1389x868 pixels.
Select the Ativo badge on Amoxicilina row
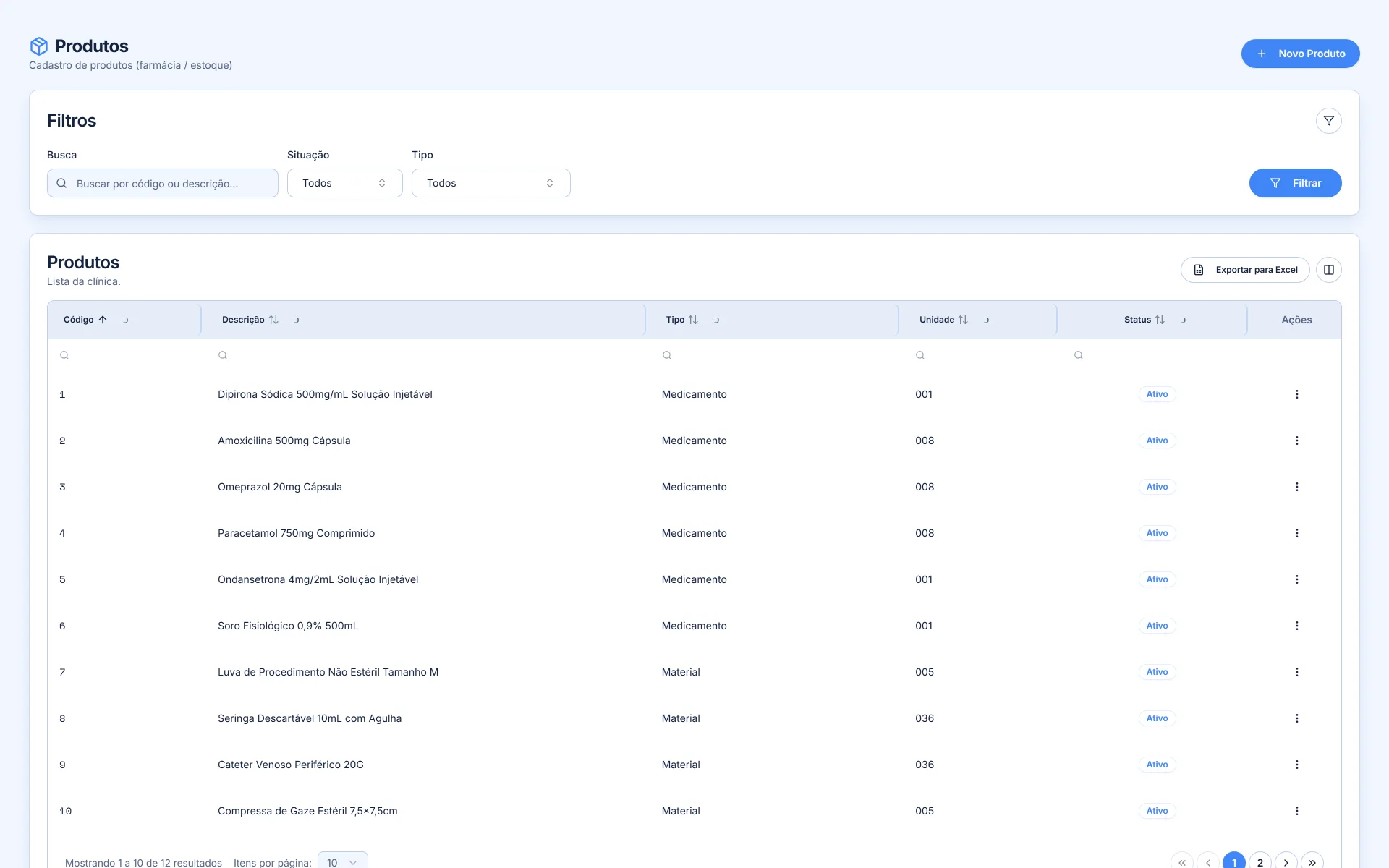pos(1157,441)
